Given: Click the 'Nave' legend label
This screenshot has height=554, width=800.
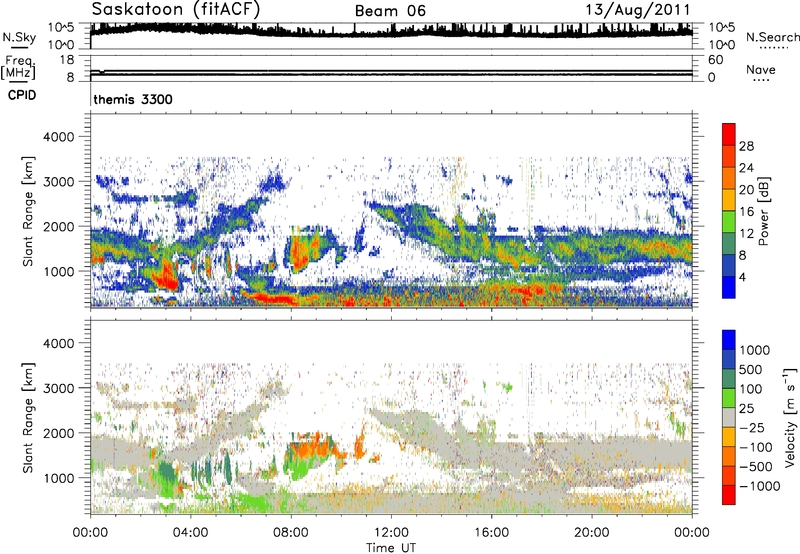Looking at the screenshot, I should tap(761, 69).
